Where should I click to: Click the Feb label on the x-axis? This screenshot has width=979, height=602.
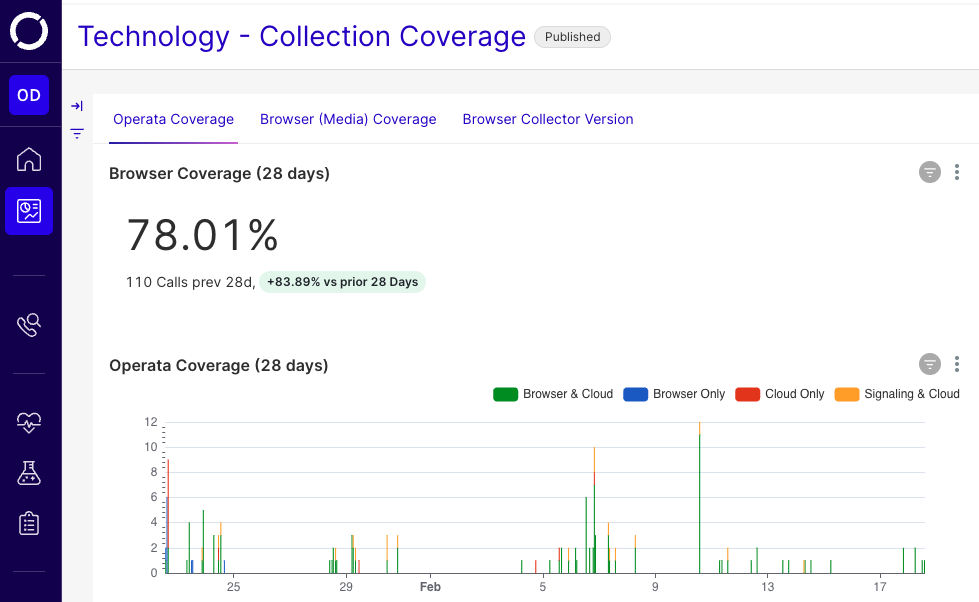click(430, 587)
